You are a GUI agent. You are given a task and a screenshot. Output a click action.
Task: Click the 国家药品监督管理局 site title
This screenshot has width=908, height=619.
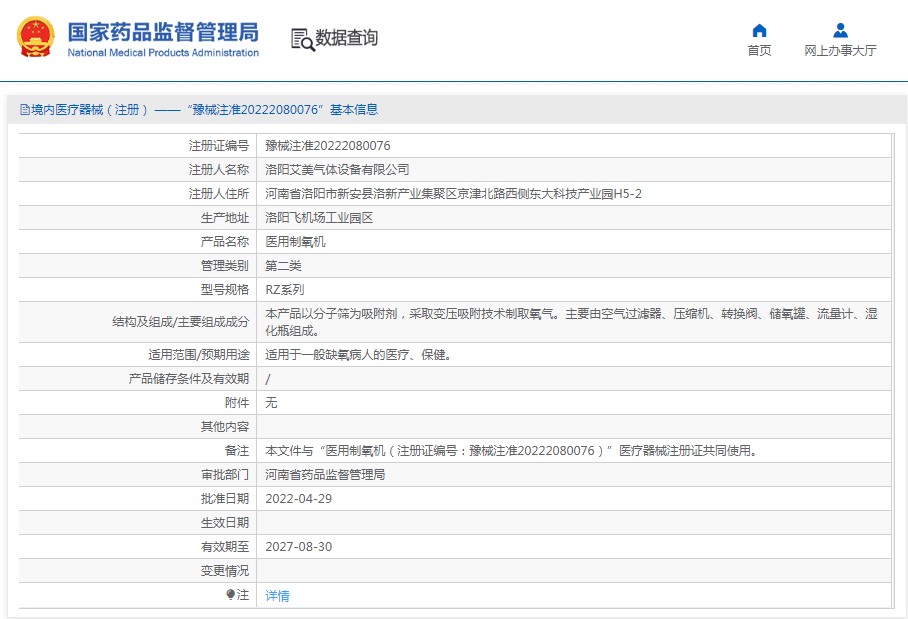click(163, 30)
